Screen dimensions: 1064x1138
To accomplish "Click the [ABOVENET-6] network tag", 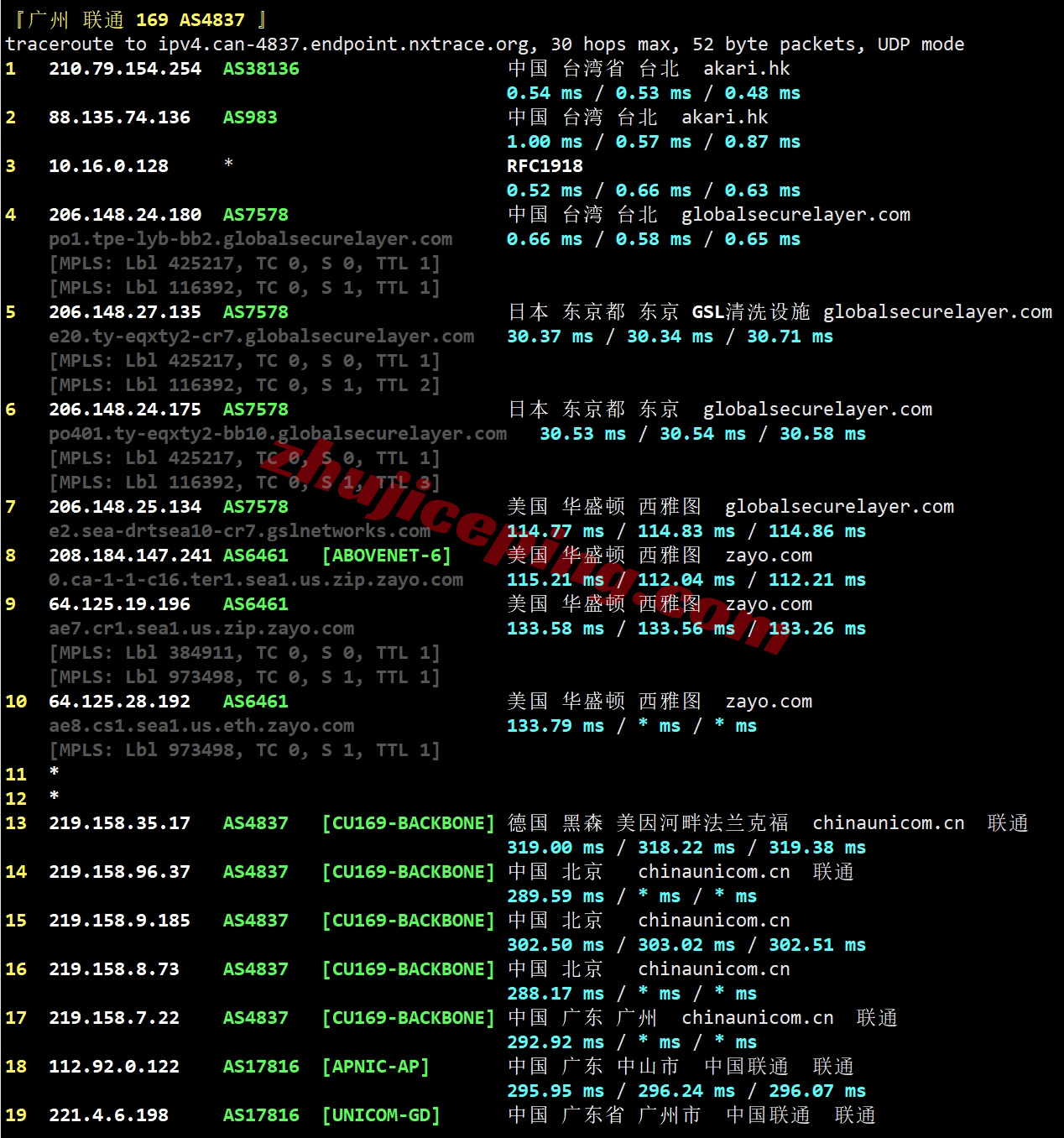I will (x=387, y=556).
